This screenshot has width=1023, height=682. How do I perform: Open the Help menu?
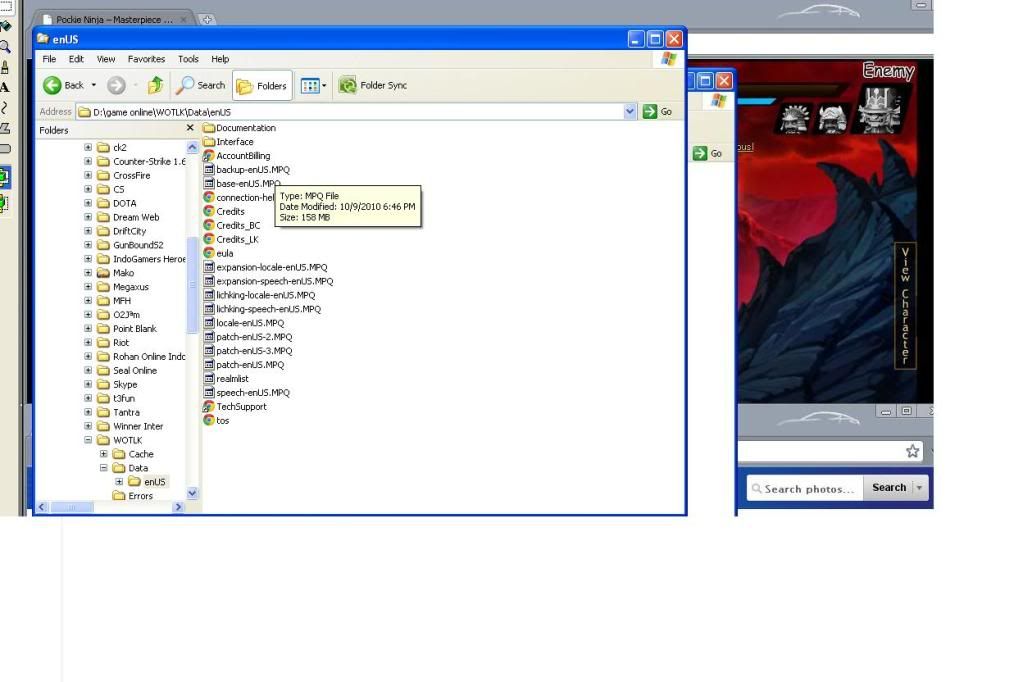220,59
